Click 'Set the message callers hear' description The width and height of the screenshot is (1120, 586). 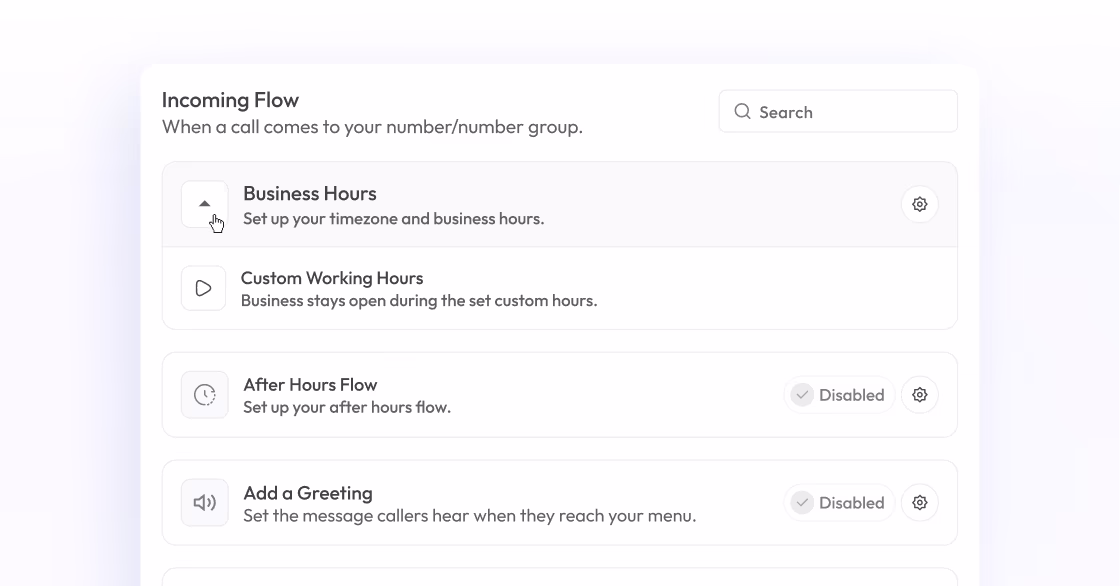click(469, 516)
